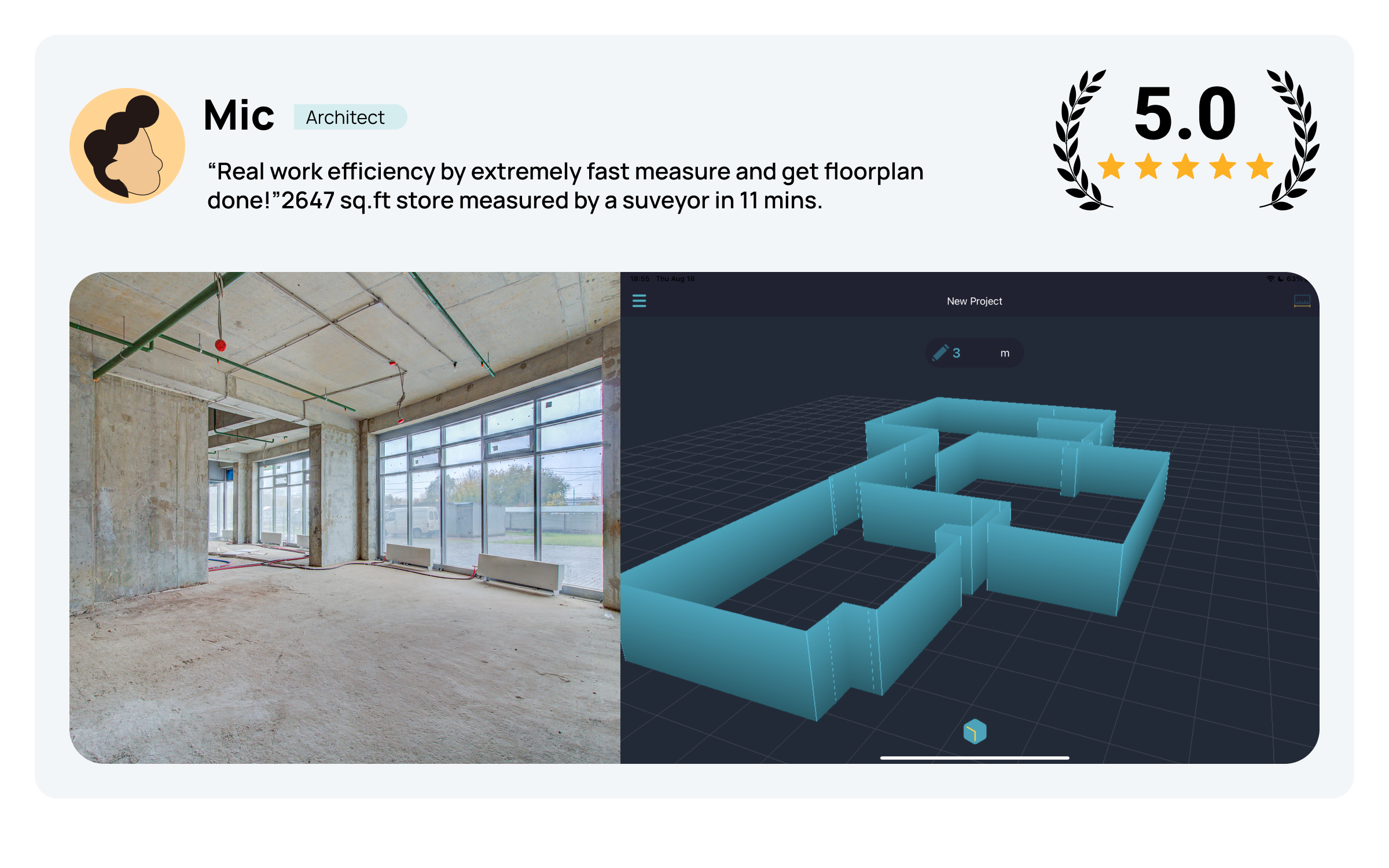The width and height of the screenshot is (1389, 868).
Task: Tap the Do Not Disturb moon icon
Action: click(x=1281, y=279)
